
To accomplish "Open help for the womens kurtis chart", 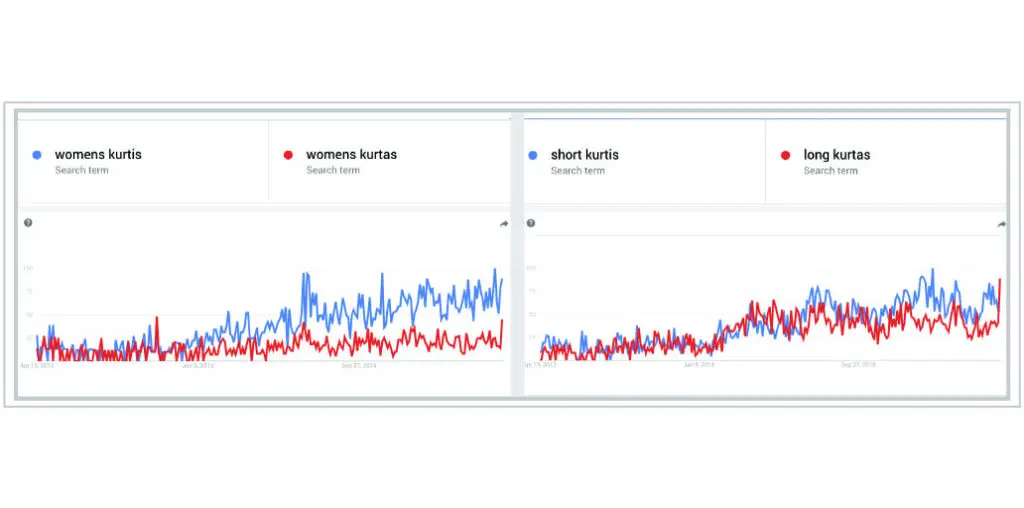I will 28,223.
